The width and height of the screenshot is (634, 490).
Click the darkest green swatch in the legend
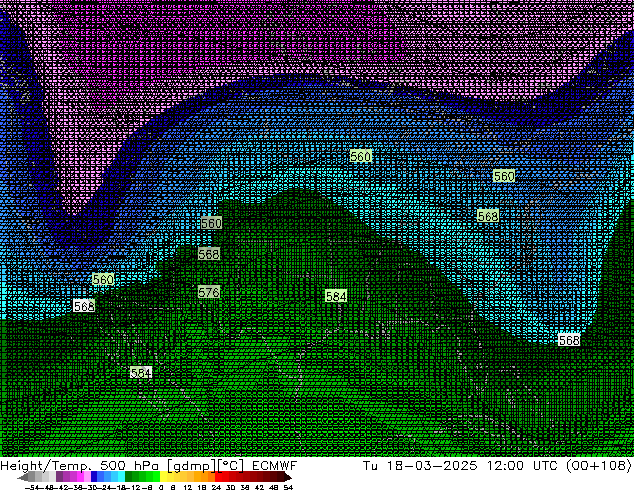point(128,476)
